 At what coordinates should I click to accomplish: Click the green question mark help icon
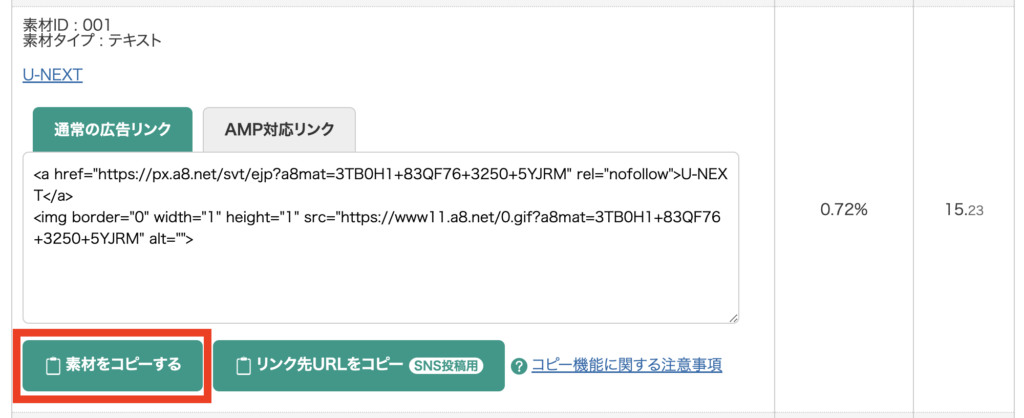click(x=519, y=366)
